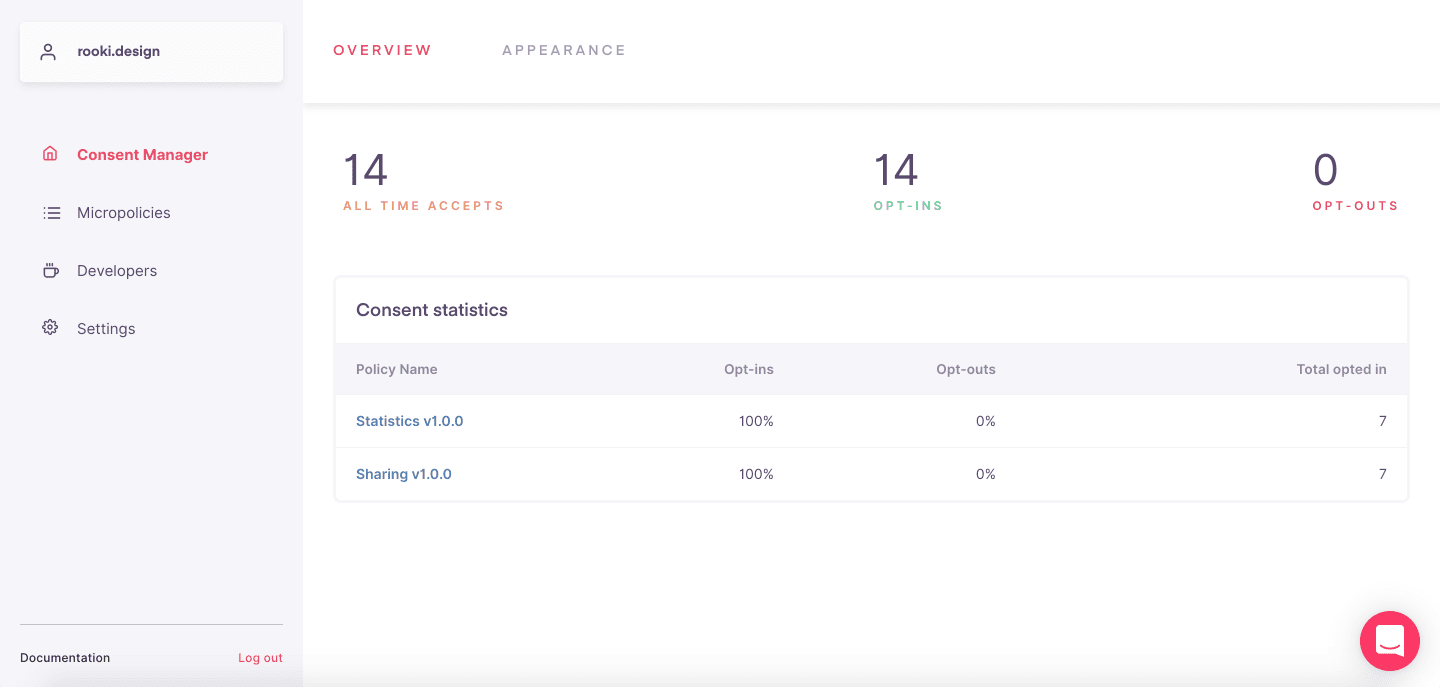The height and width of the screenshot is (687, 1440).
Task: Click the Policy Name column header
Action: coord(396,369)
